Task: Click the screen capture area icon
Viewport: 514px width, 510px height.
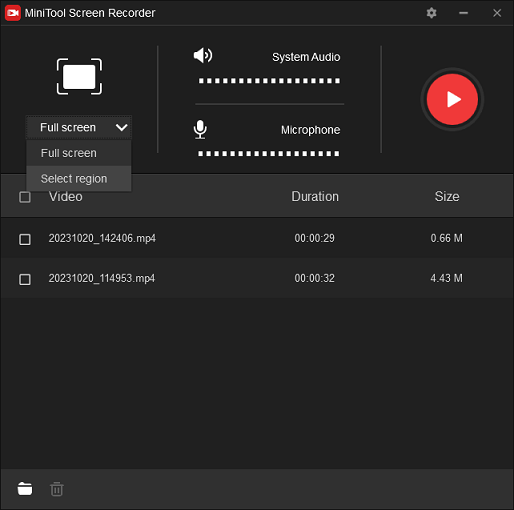Action: [x=79, y=77]
